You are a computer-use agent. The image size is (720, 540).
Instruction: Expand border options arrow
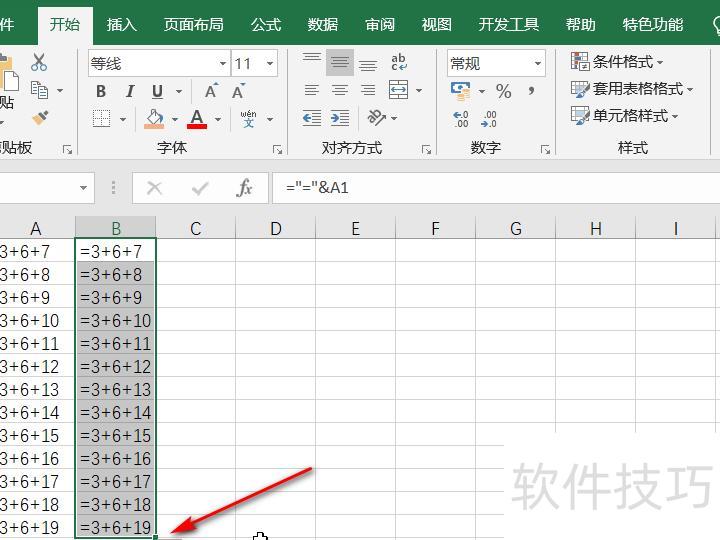tap(123, 119)
